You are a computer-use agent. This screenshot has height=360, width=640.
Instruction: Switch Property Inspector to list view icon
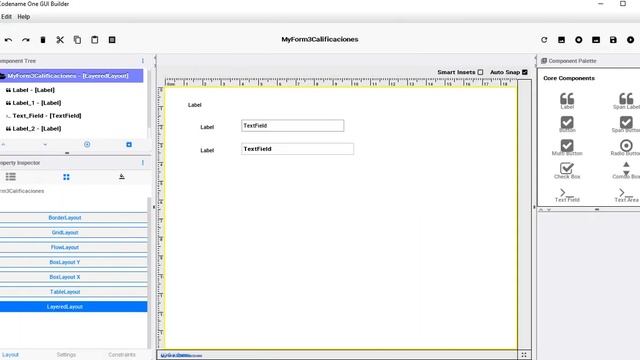coord(11,177)
